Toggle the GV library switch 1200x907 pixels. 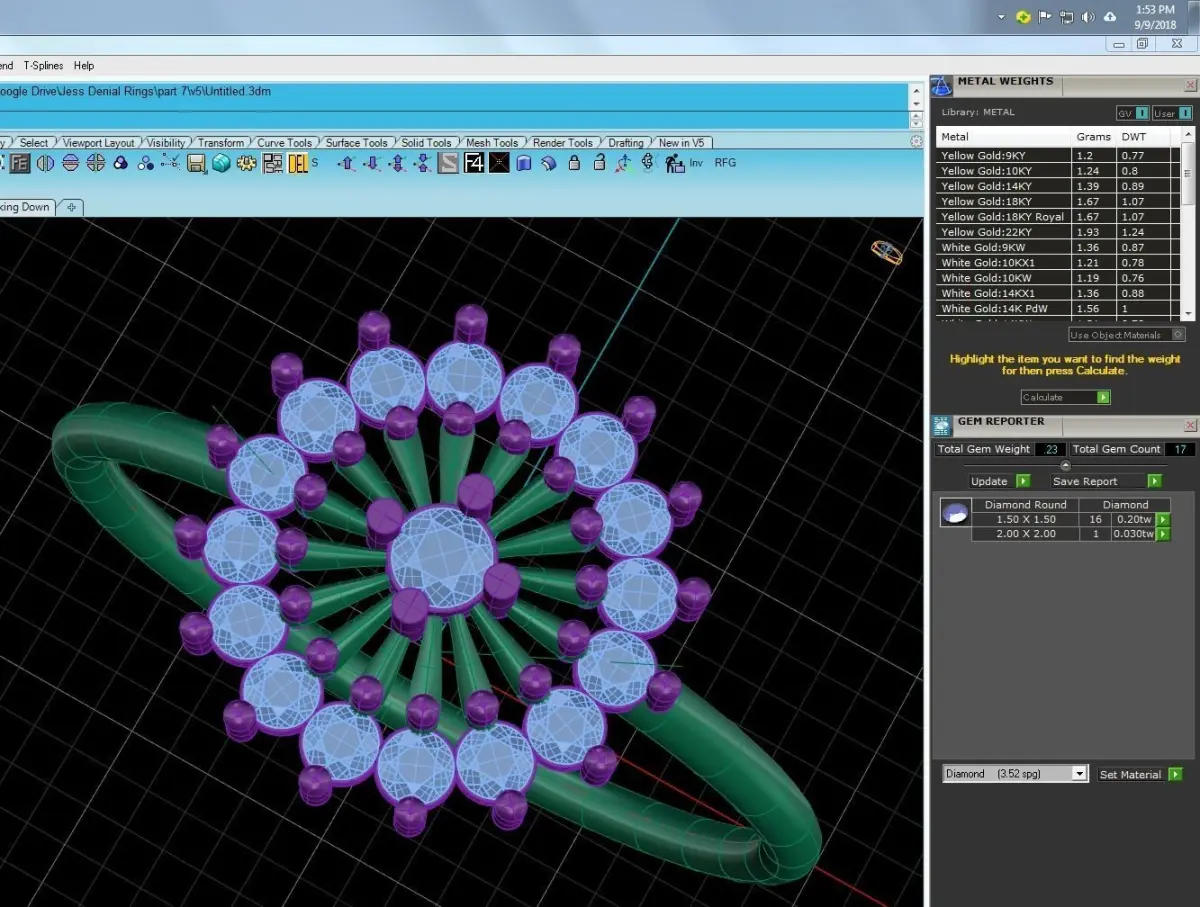[1132, 113]
